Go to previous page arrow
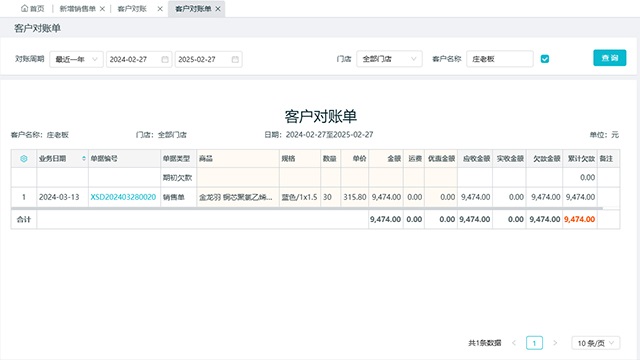 (514, 343)
